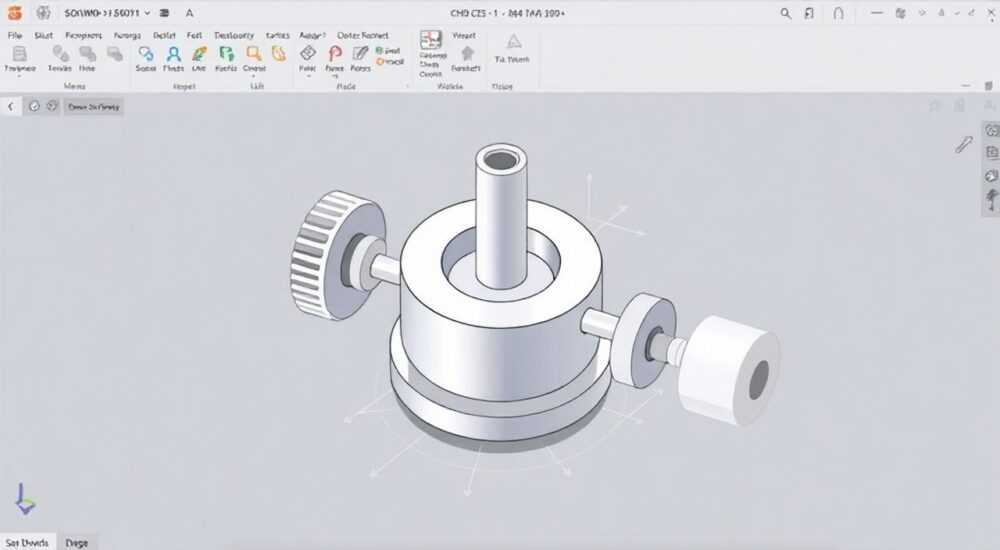The height and width of the screenshot is (550, 1000).
Task: Switch to the Dege tab at bottom
Action: click(77, 543)
